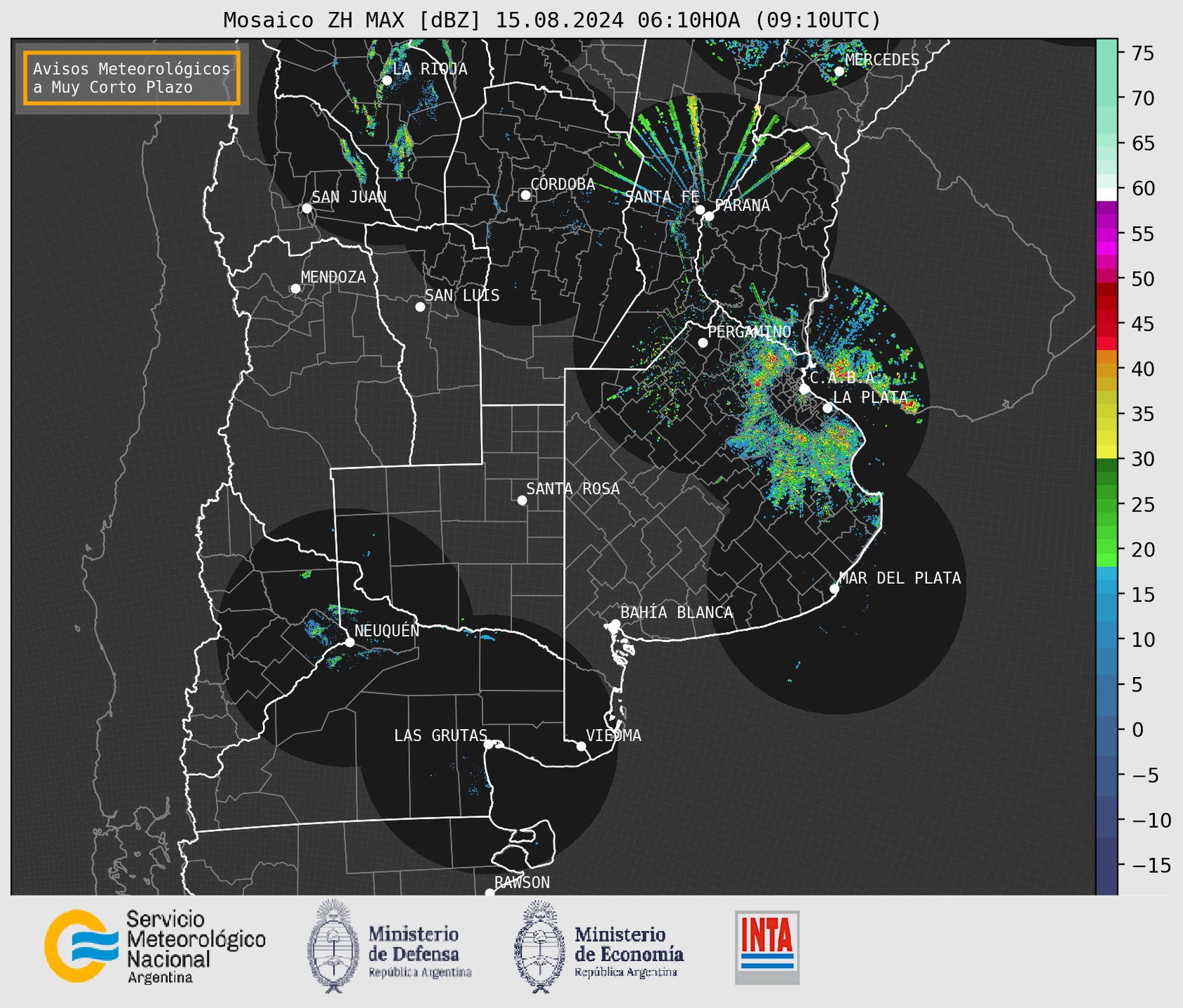Select the LA PLATA city label
The image size is (1183, 1008).
[870, 397]
